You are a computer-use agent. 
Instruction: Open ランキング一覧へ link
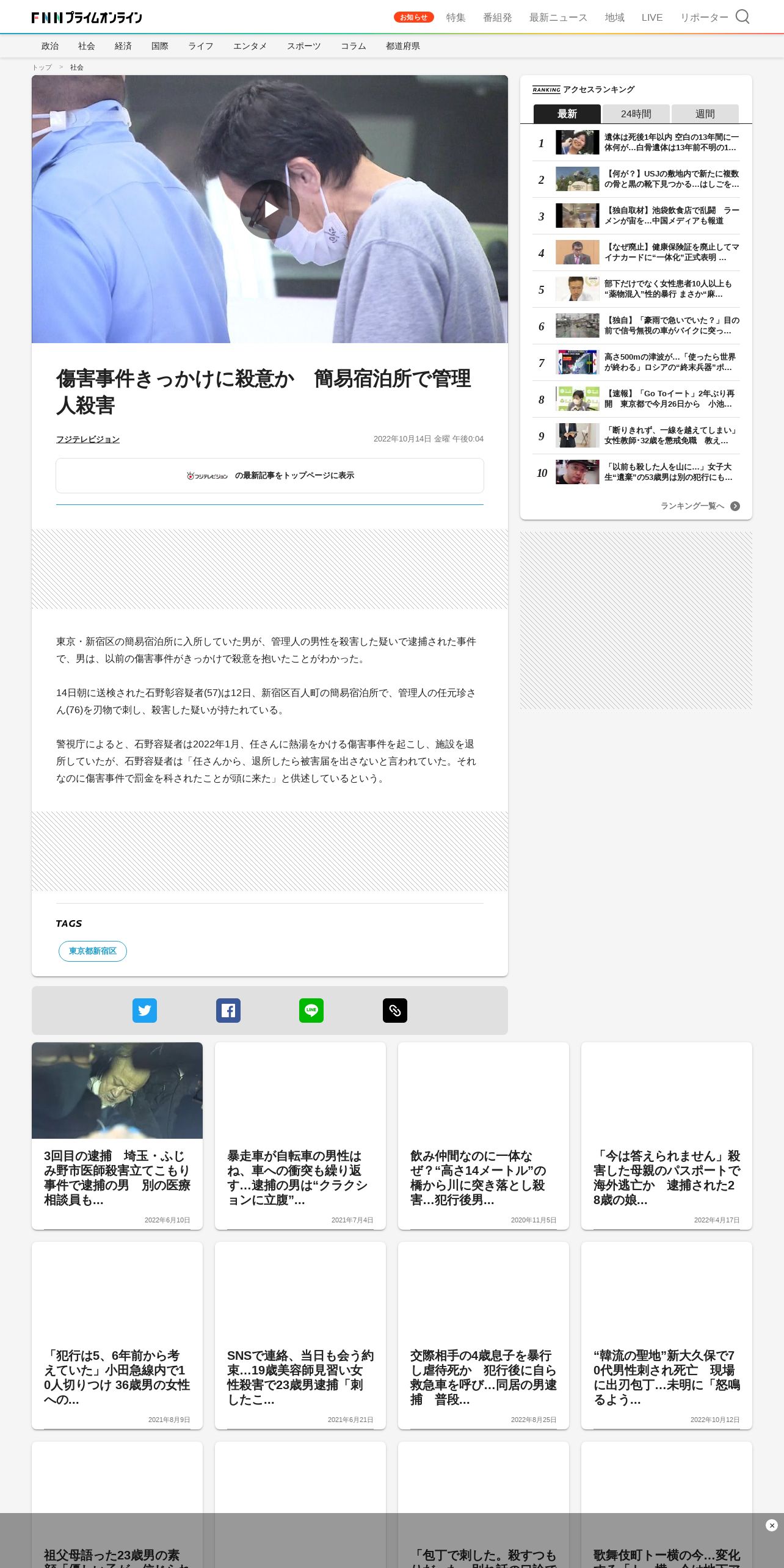(692, 506)
